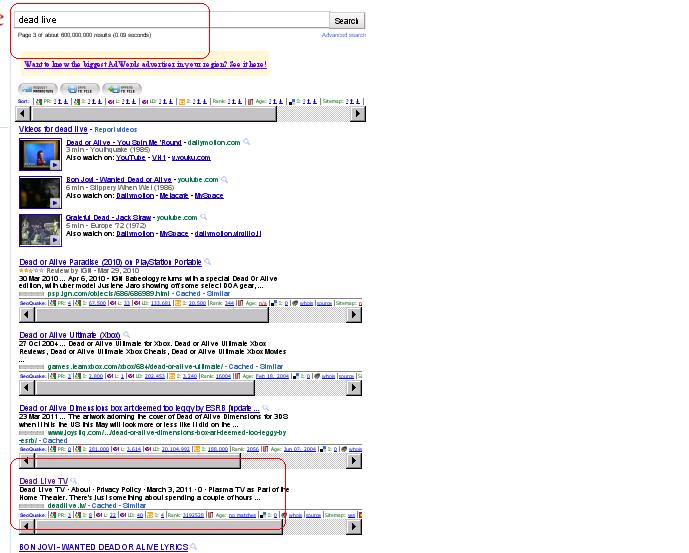Screen dimensions: 689x553
Task: Click the Age archive icon in Sort bar
Action: tap(250, 102)
